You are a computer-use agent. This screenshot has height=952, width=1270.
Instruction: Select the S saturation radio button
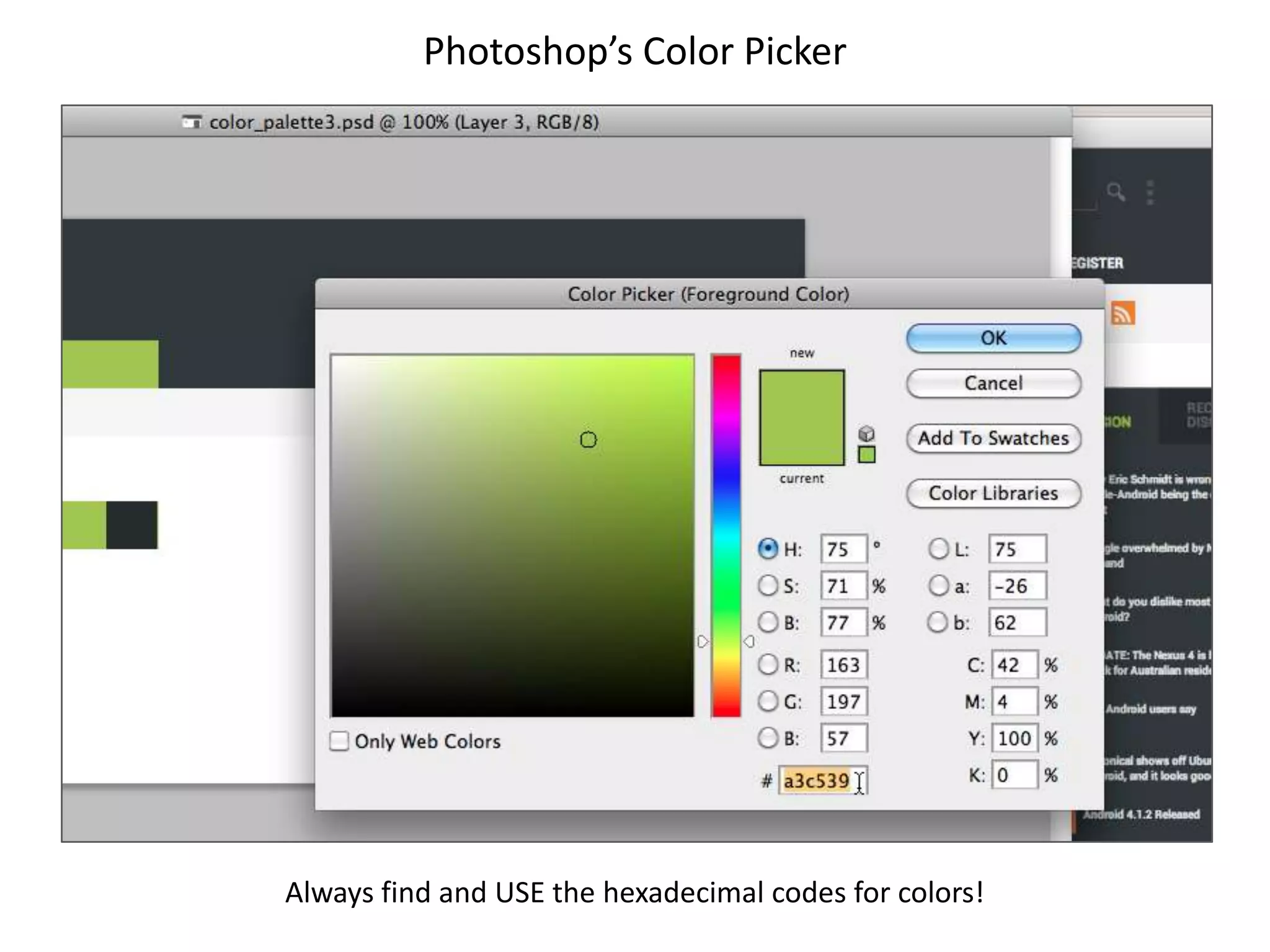[x=768, y=585]
